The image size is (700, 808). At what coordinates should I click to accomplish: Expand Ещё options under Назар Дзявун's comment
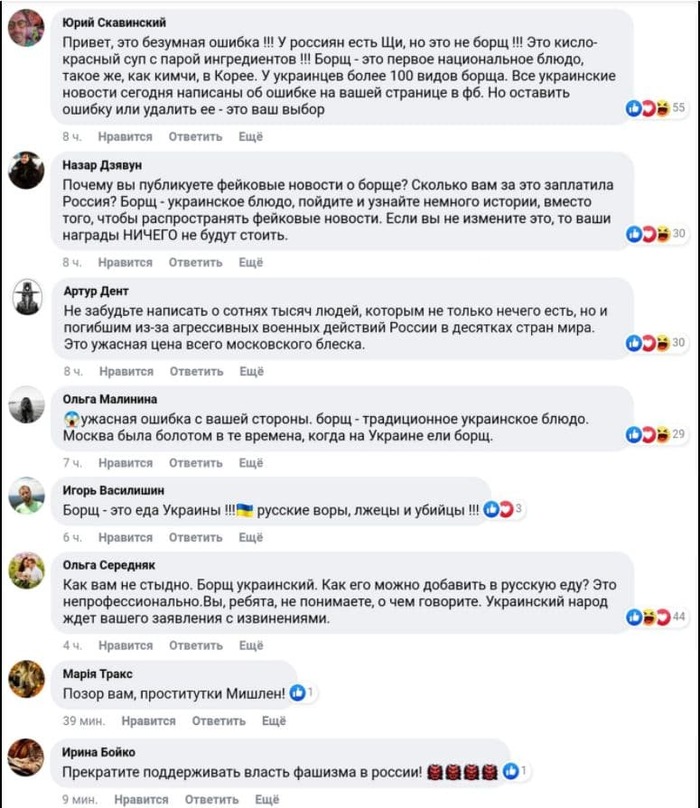(251, 262)
